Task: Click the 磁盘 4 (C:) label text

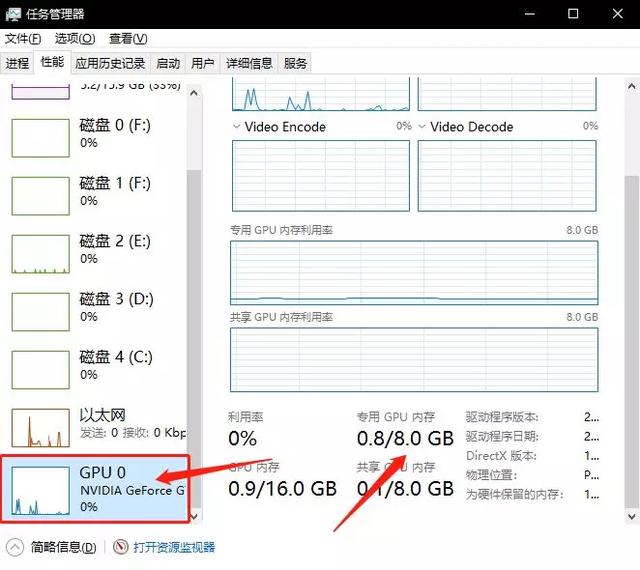Action: point(116,357)
